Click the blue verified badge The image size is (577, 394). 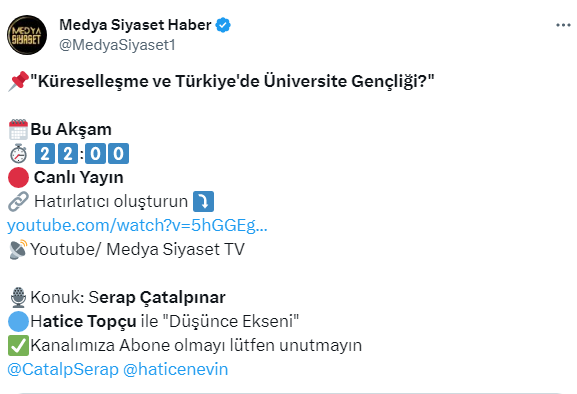[x=223, y=25]
